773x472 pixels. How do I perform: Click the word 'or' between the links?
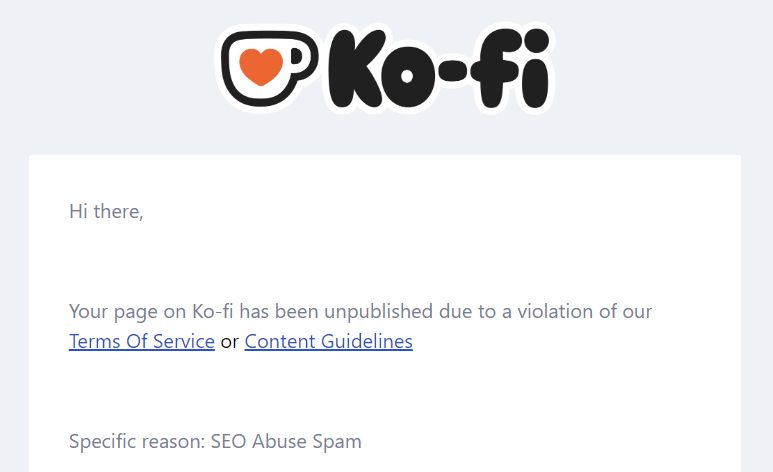pyautogui.click(x=230, y=342)
